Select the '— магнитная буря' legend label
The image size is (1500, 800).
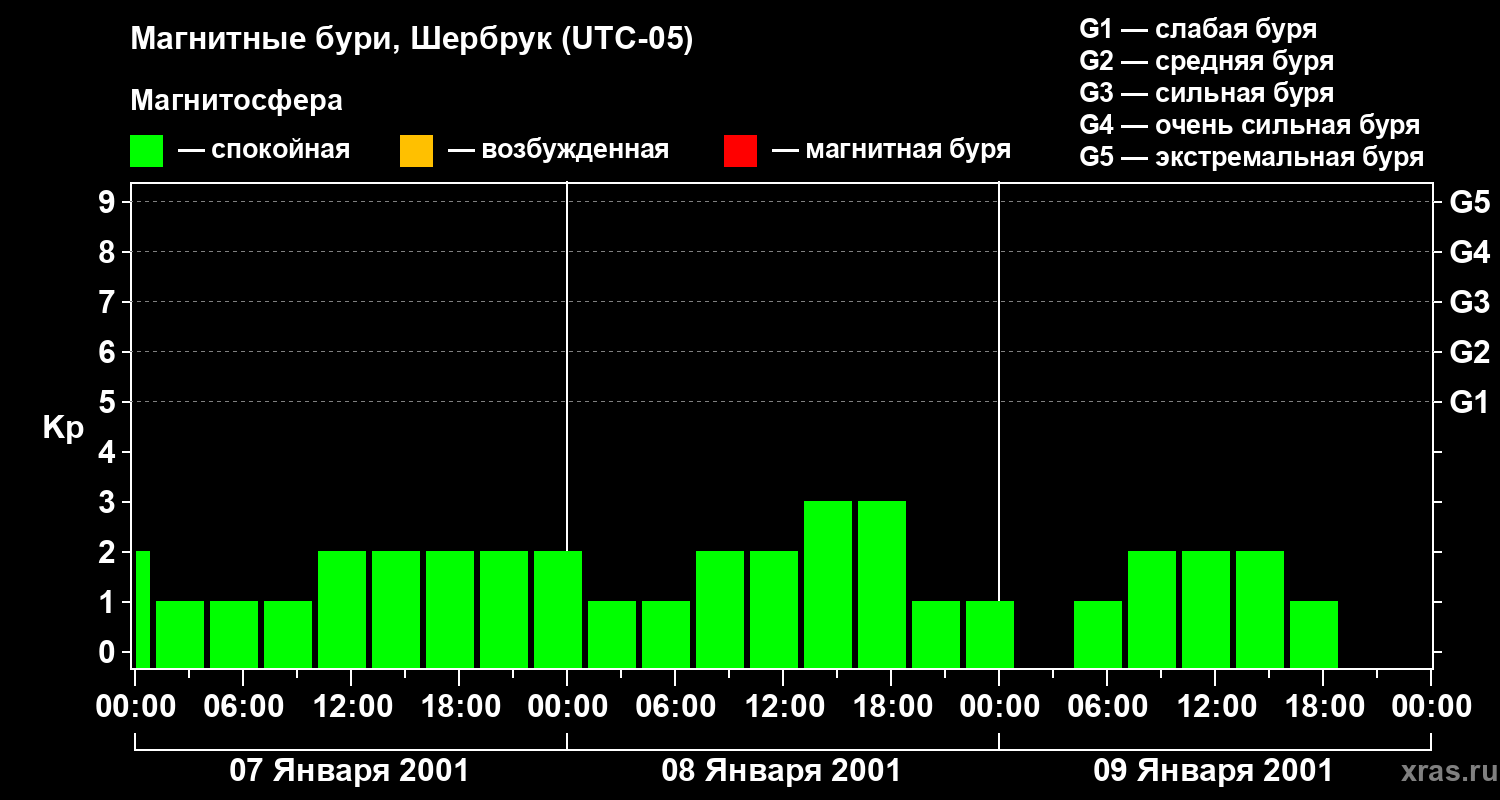[x=892, y=151]
